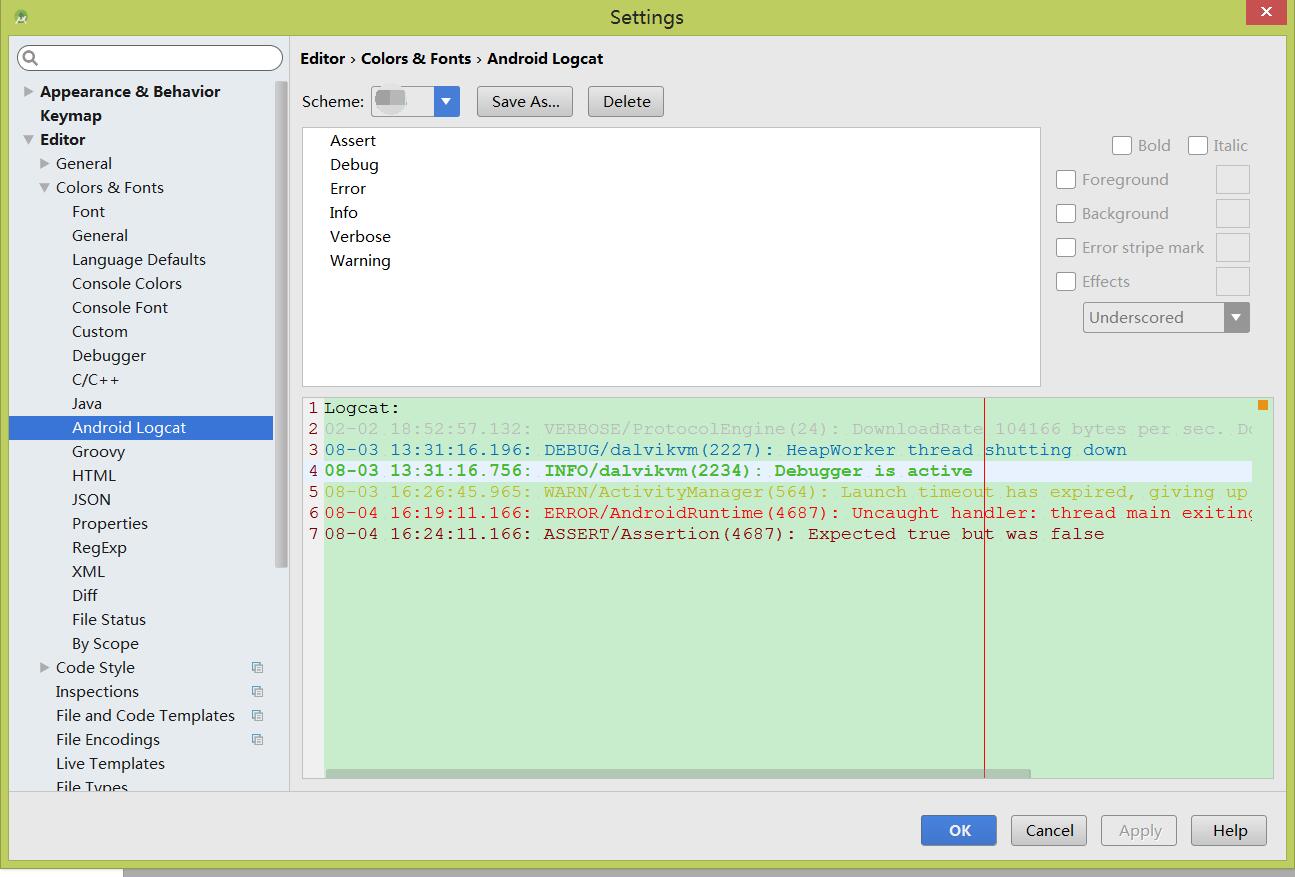Enable the Bold checkbox
This screenshot has width=1295, height=877.
click(x=1122, y=146)
